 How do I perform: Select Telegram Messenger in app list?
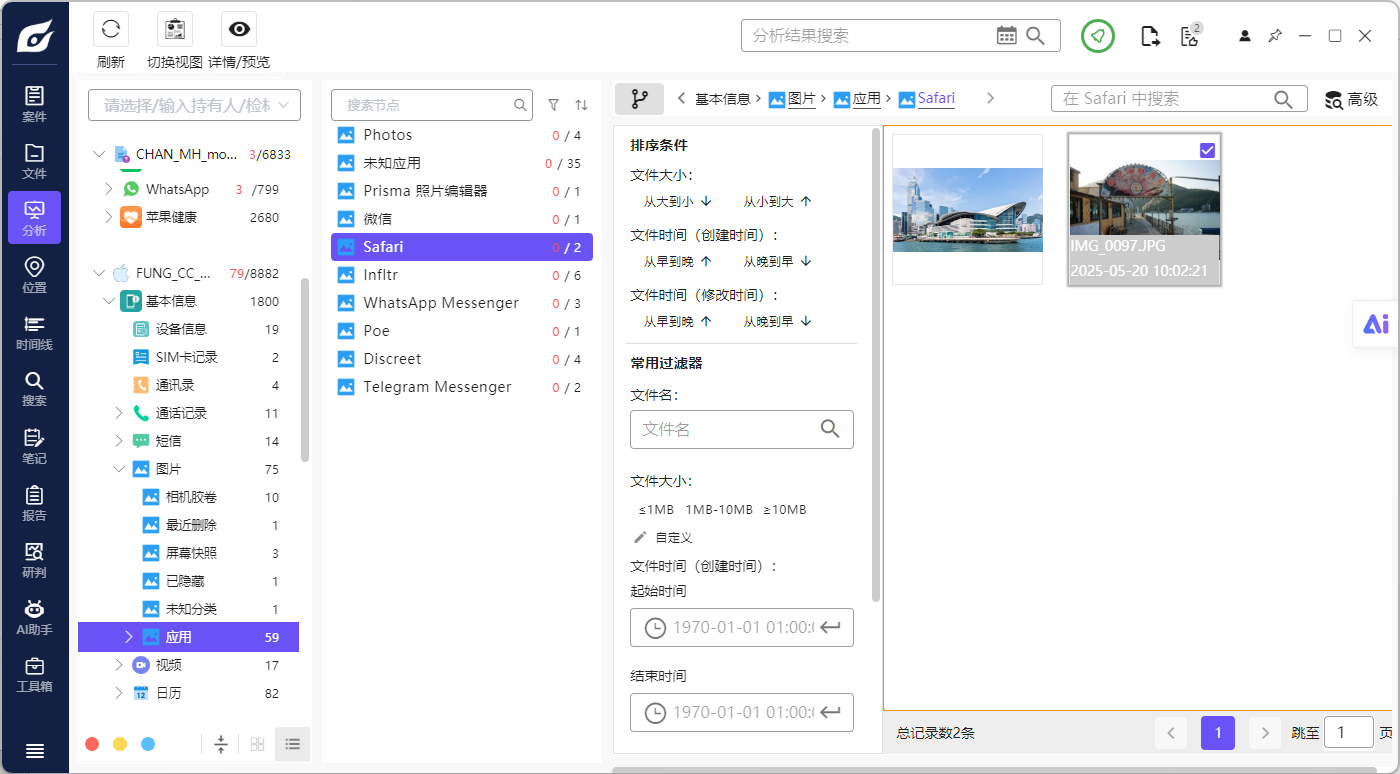click(x=462, y=387)
